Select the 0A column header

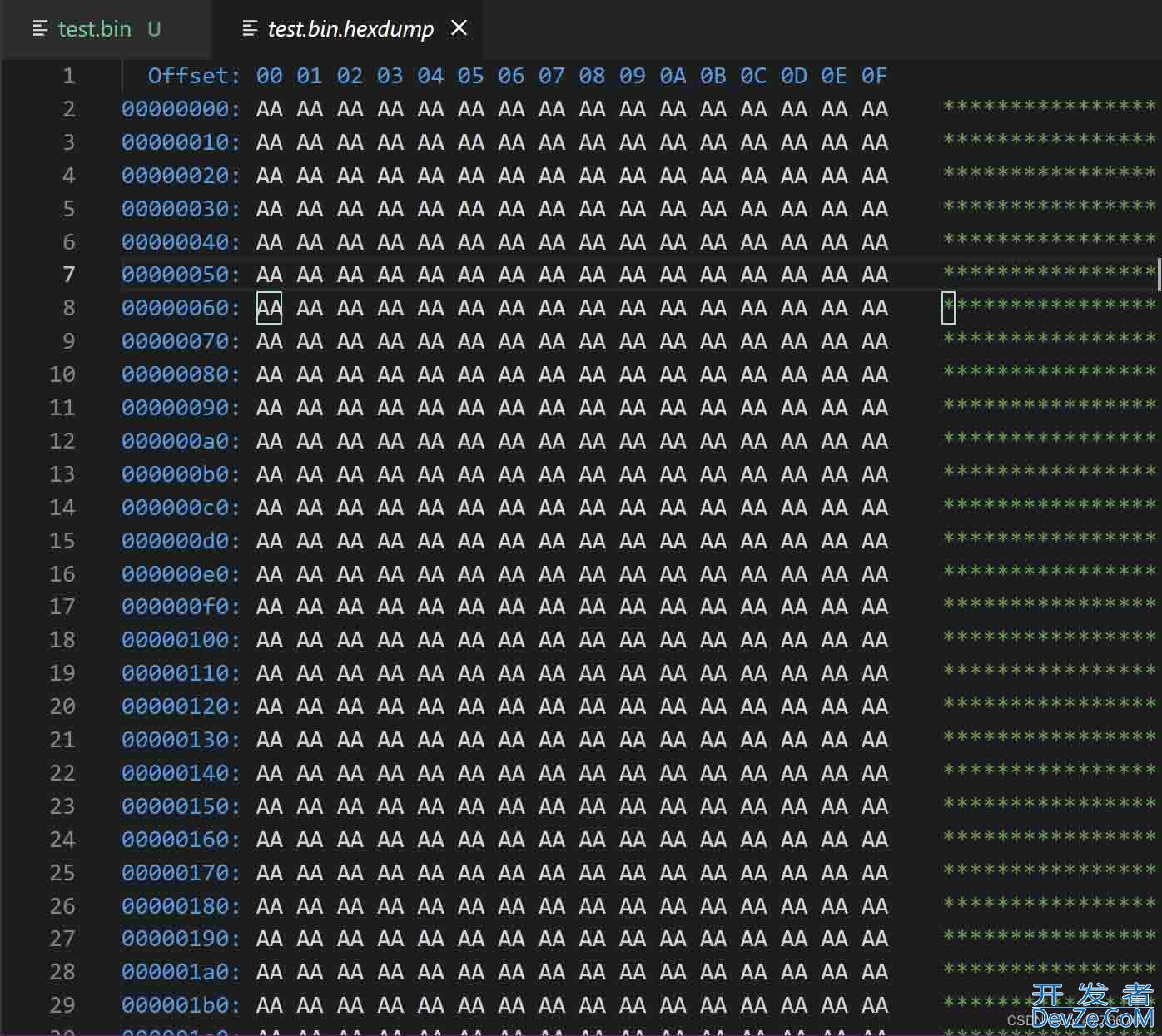point(673,76)
